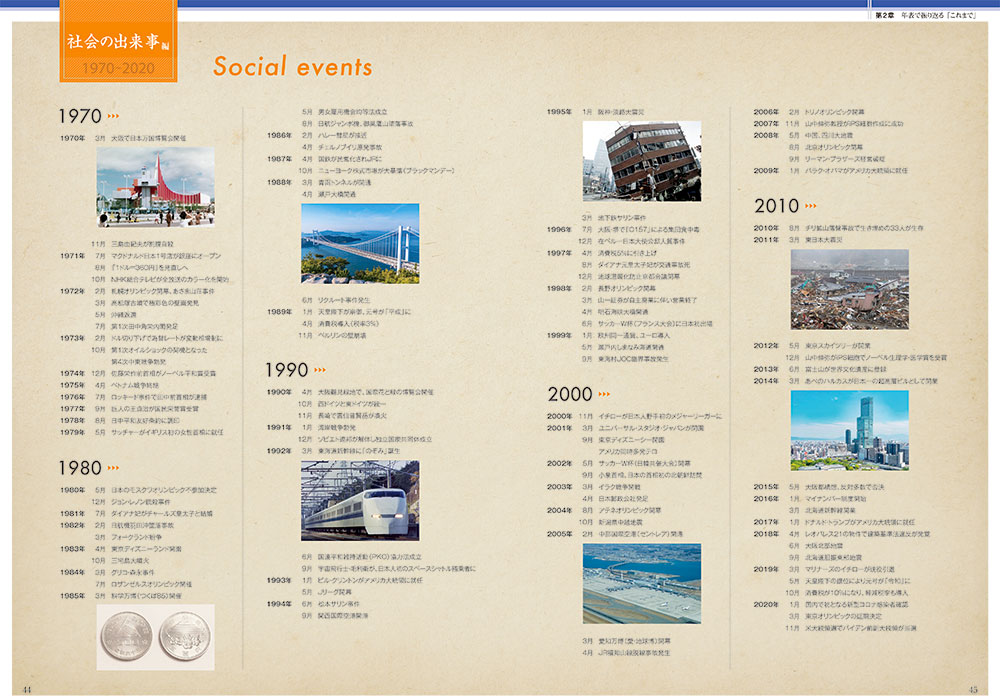Click page number 45 at bottom right
Screen dimensions: 1000x697
point(975,688)
